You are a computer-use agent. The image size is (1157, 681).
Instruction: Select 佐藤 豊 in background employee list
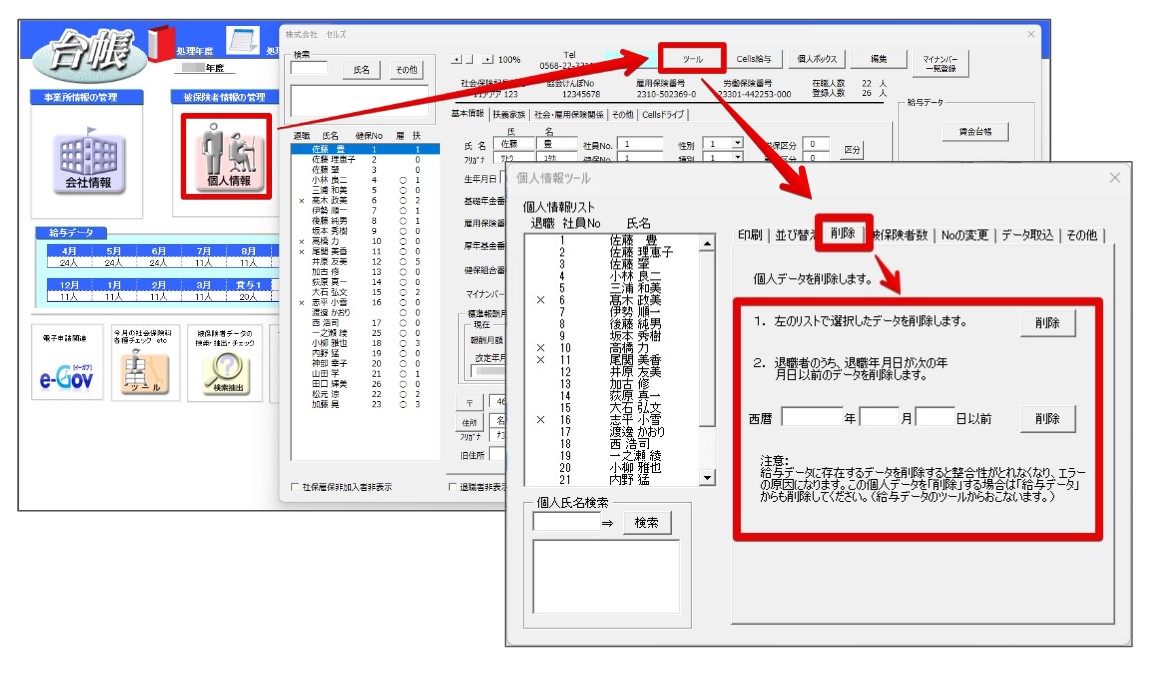(365, 149)
